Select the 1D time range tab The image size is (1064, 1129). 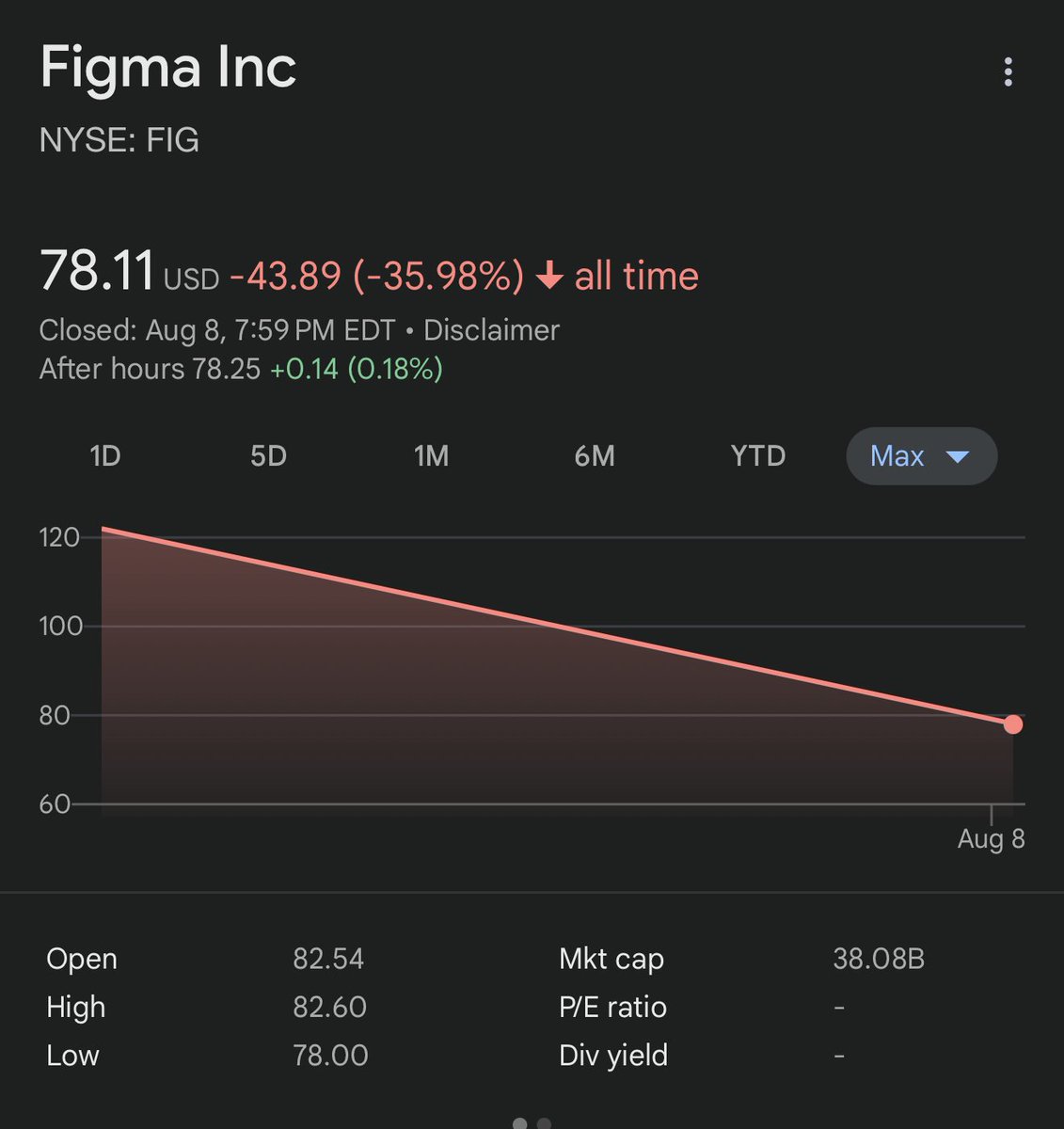coord(105,456)
